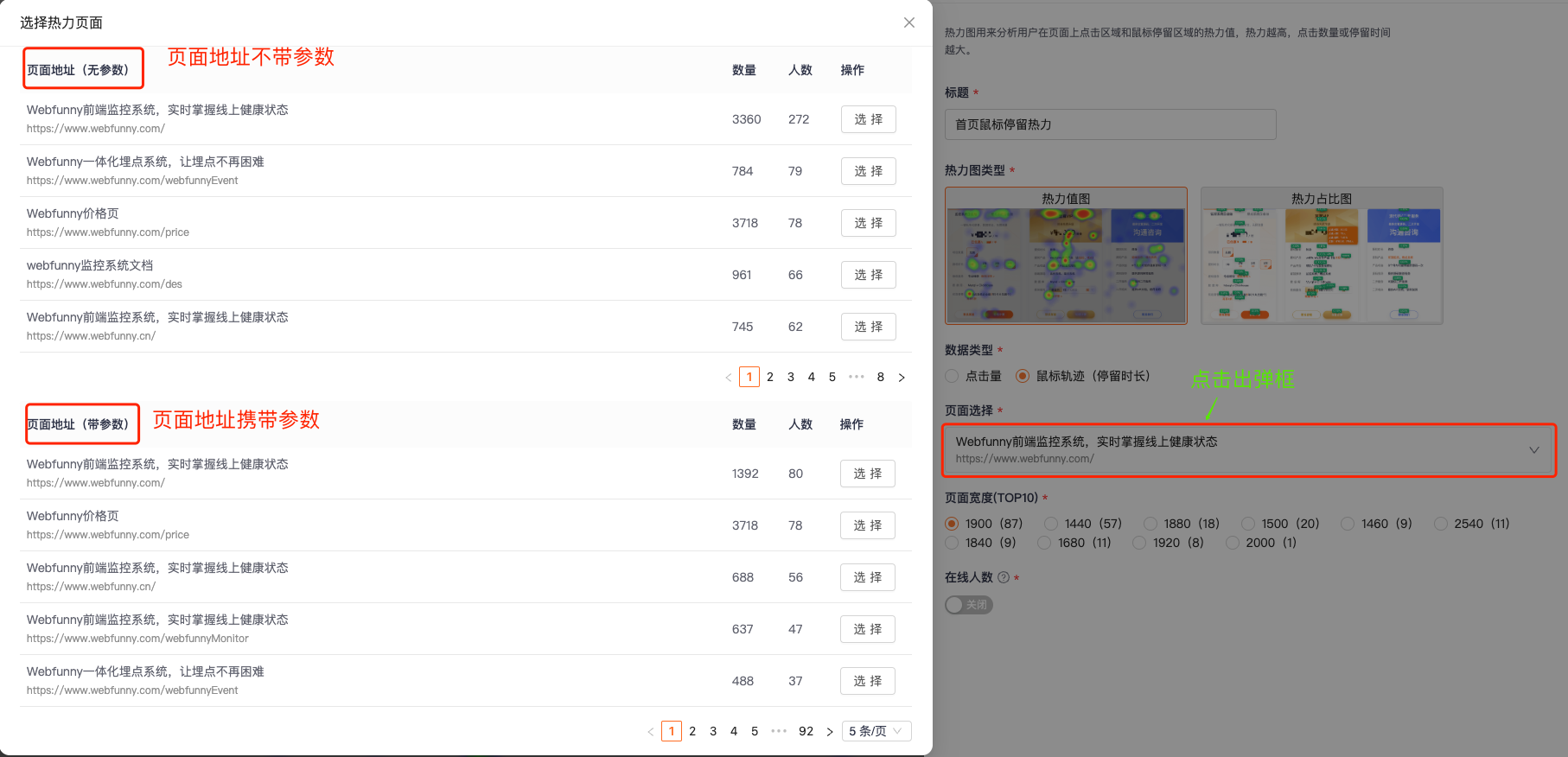
Task: Select webfunnyMonitor row with 637 count
Action: coord(868,629)
